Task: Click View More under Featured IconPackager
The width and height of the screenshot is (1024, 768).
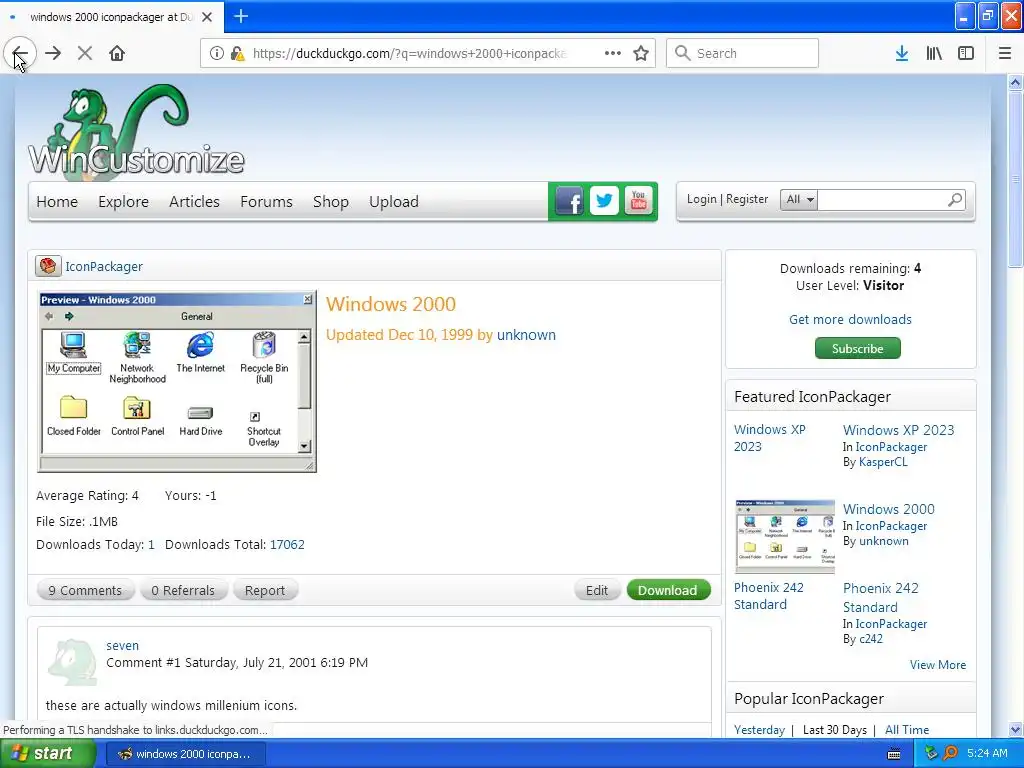Action: 938,665
